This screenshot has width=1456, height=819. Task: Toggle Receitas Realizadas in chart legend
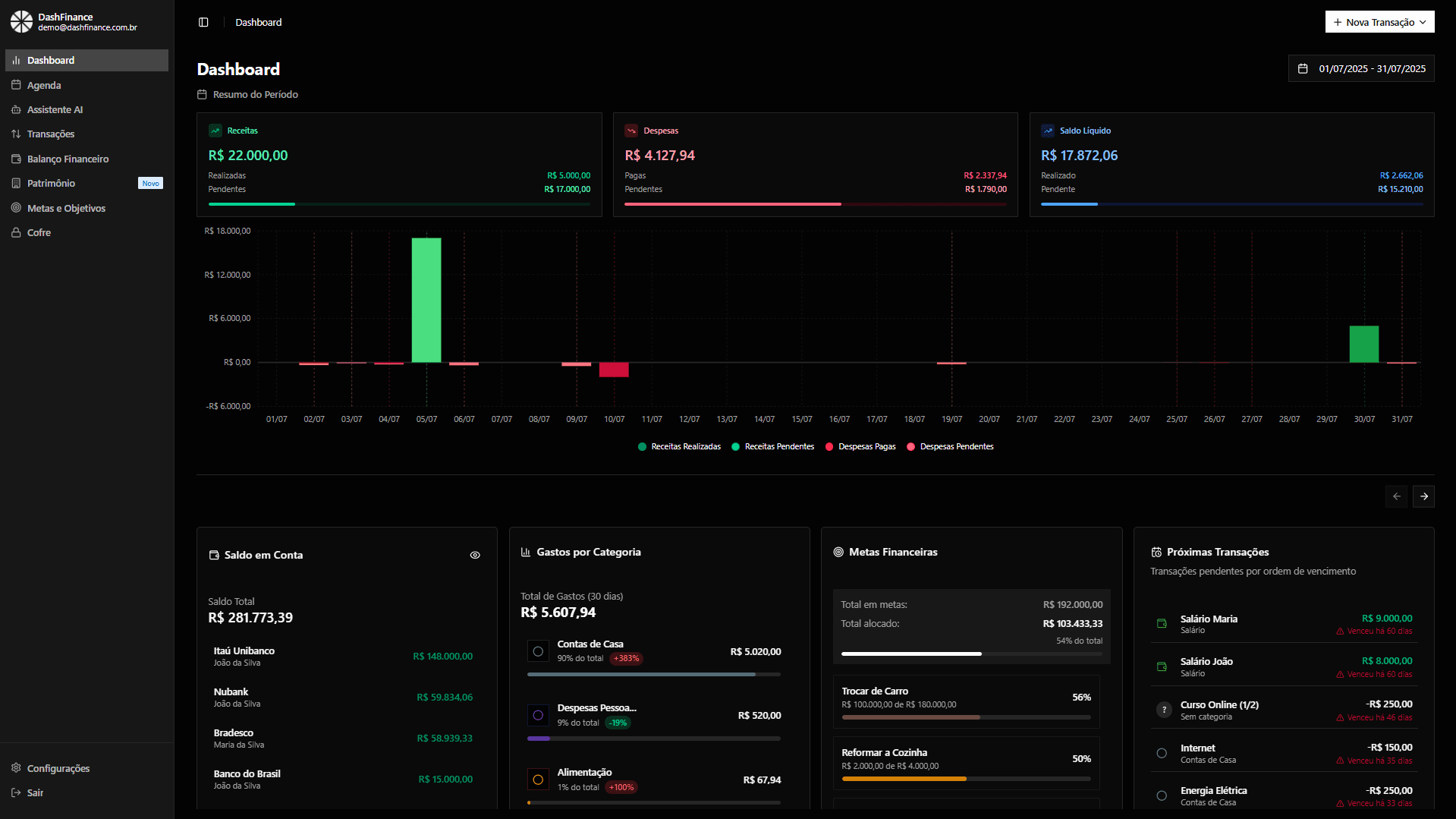(x=679, y=446)
